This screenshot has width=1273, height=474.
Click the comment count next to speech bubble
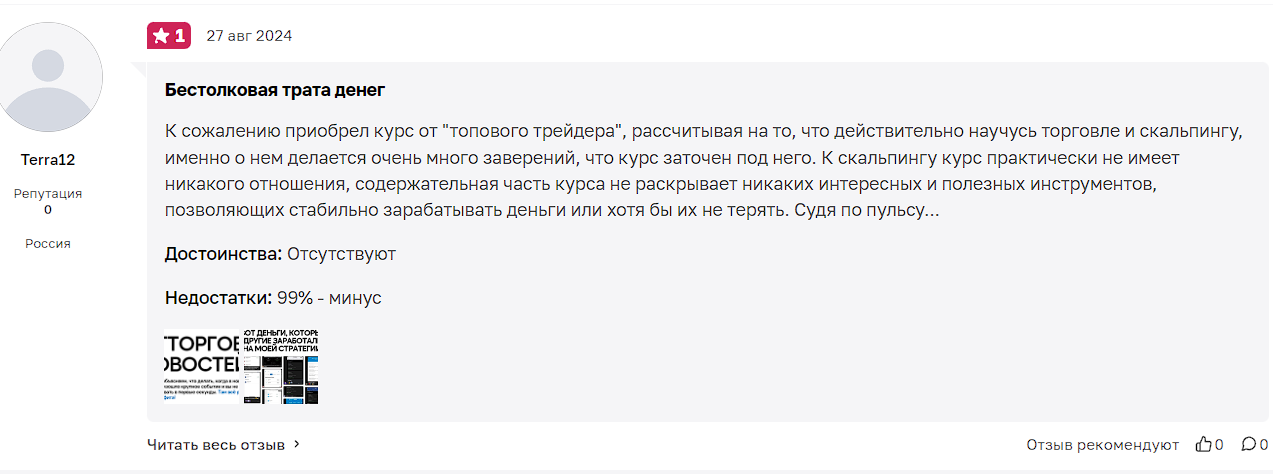(x=1264, y=444)
